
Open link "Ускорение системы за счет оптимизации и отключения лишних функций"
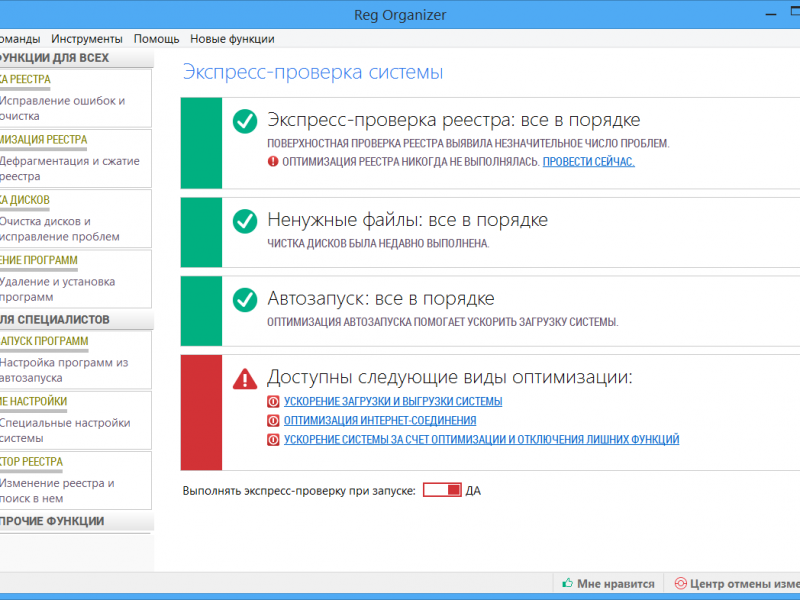pos(482,439)
